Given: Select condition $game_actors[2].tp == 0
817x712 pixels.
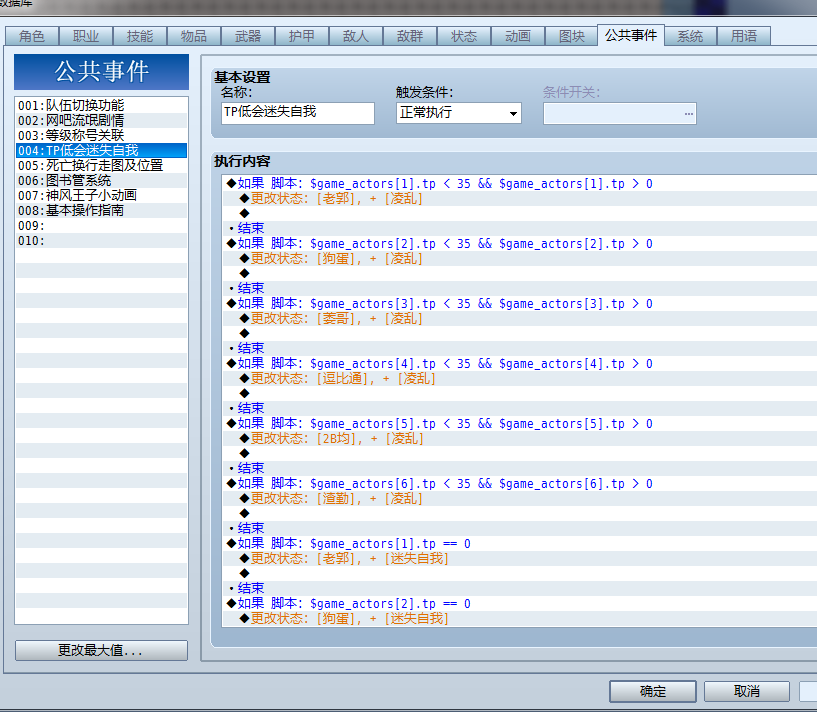Looking at the screenshot, I should point(519,604).
